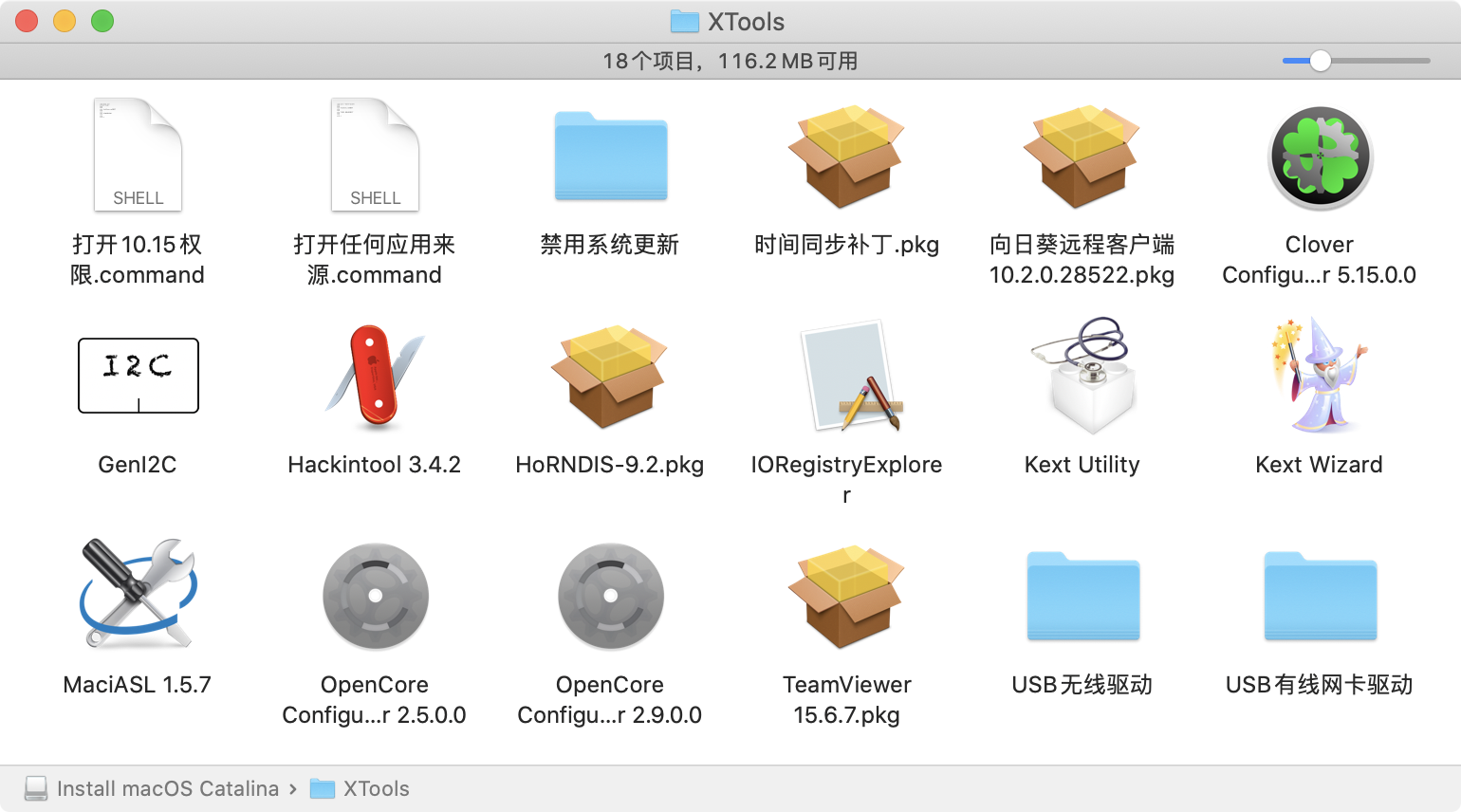
Task: Click the GenI2C file name label
Action: point(138,465)
